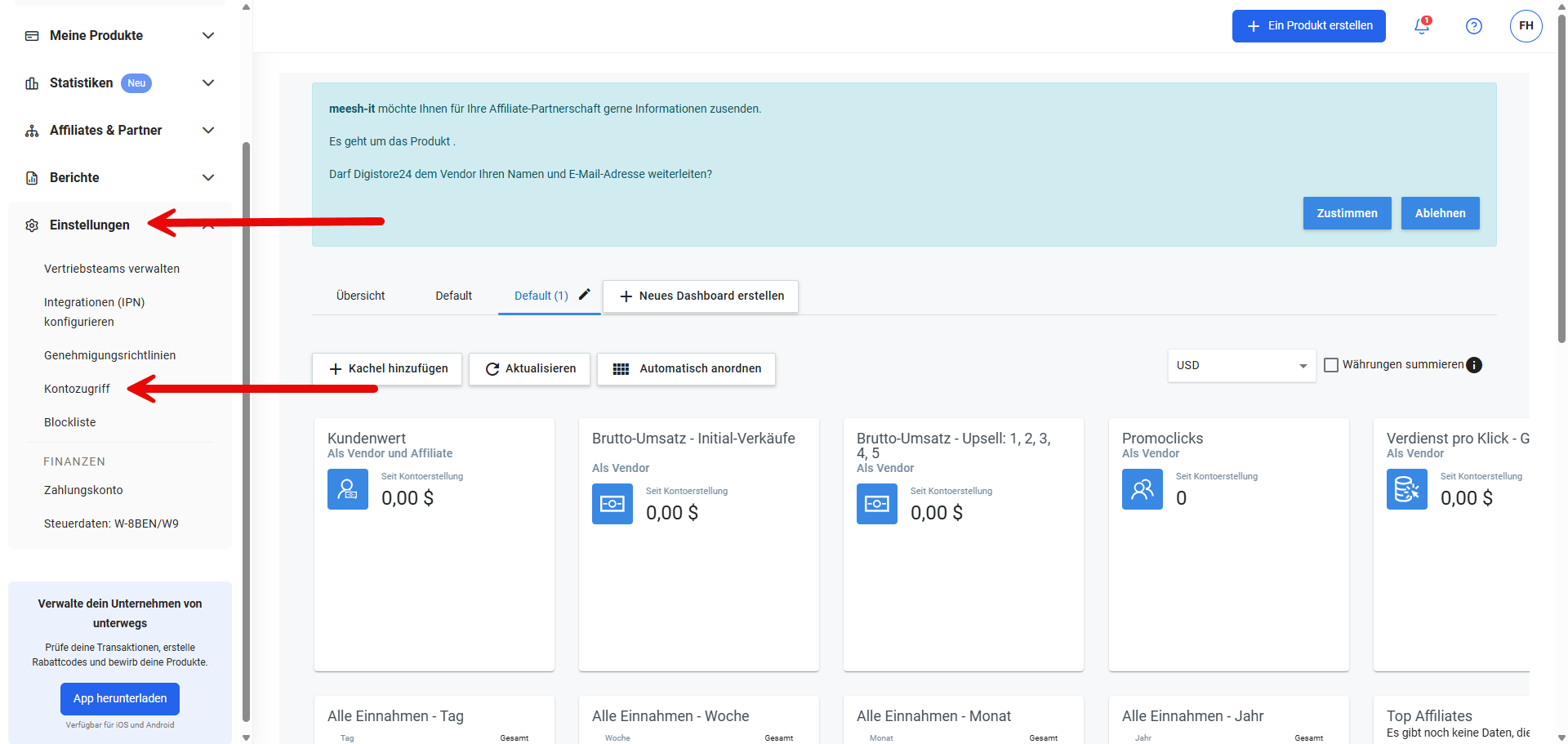
Task: Click the Meine Produkte card icon
Action: 32,36
